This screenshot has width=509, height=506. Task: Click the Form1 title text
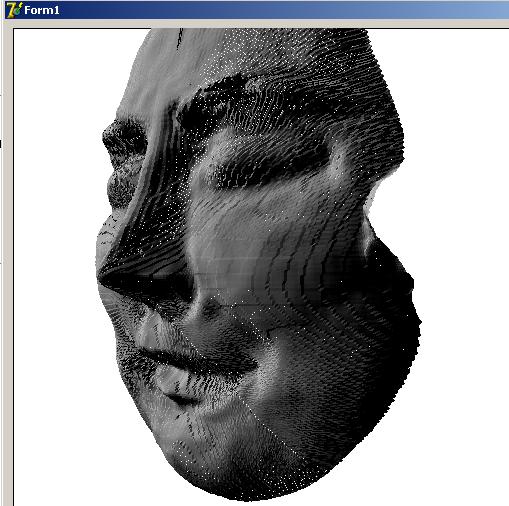[42, 10]
